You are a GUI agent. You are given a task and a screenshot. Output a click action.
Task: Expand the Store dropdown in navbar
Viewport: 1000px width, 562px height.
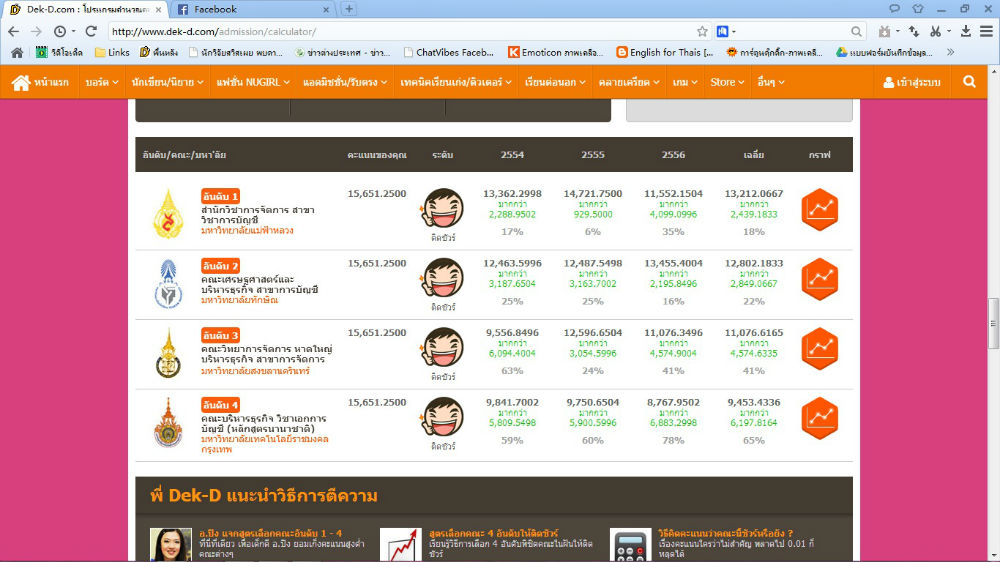[727, 82]
